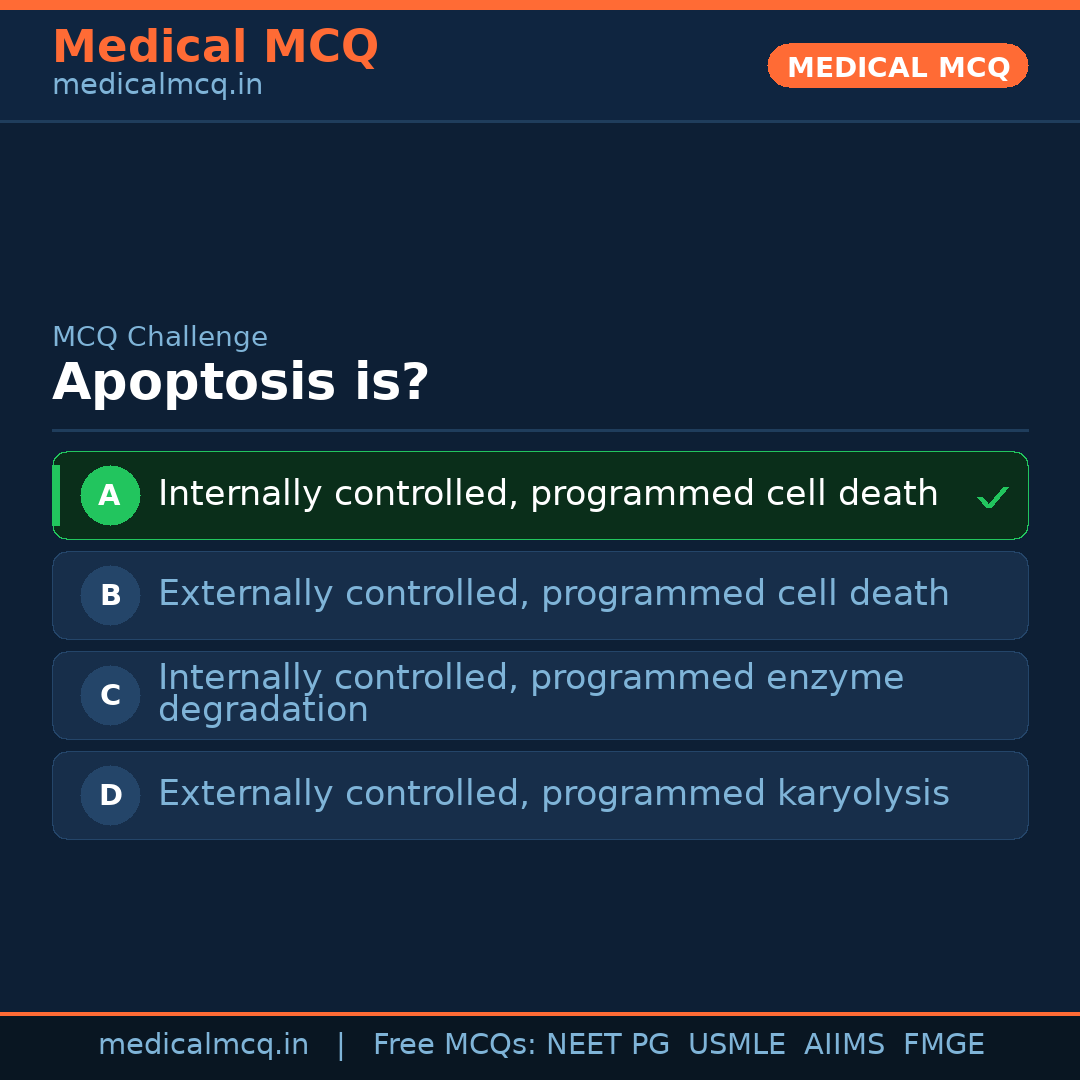
Task: Click the green bar beside option A
Action: (x=56, y=495)
